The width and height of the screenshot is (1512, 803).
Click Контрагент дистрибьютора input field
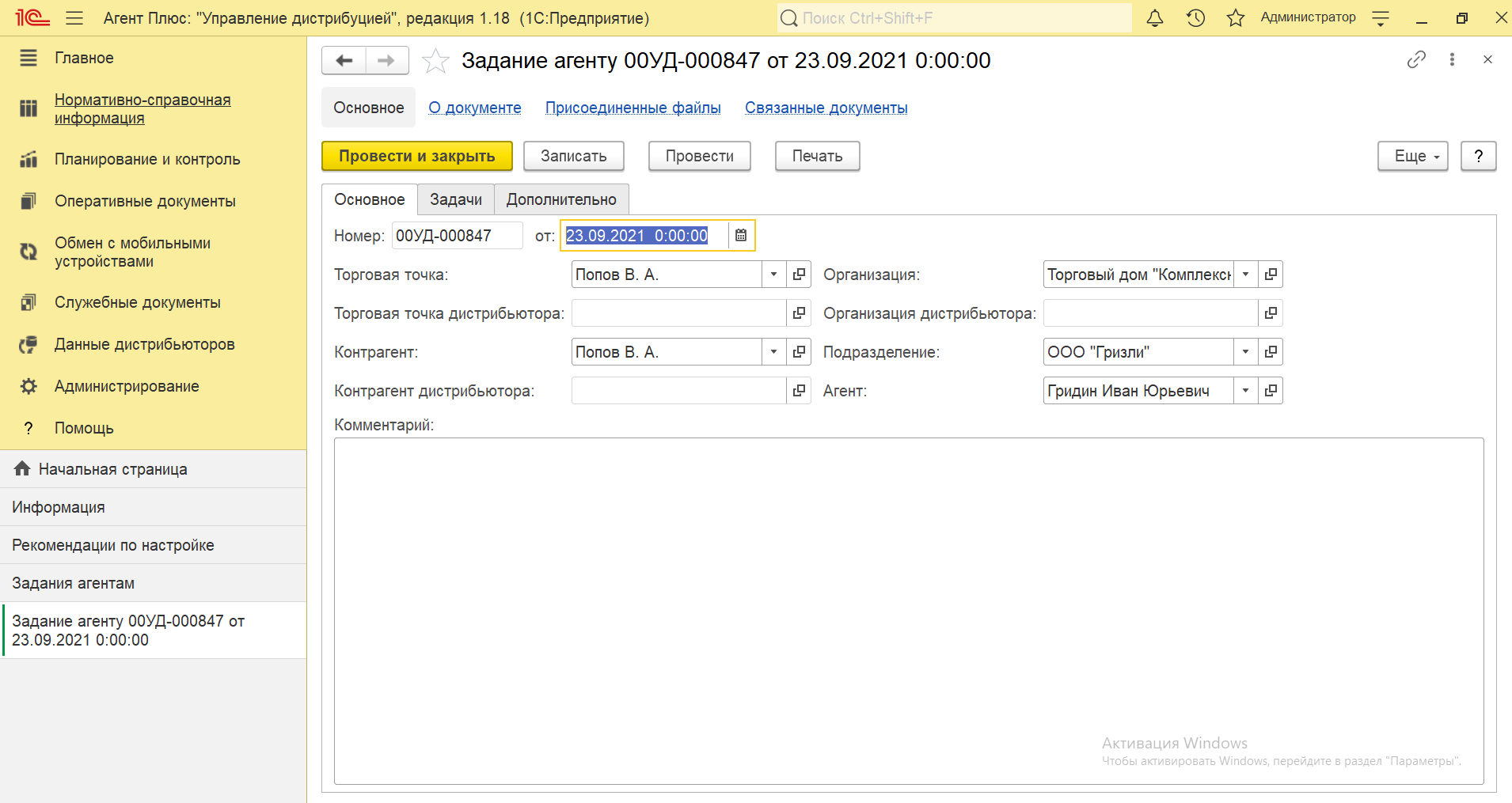point(678,390)
